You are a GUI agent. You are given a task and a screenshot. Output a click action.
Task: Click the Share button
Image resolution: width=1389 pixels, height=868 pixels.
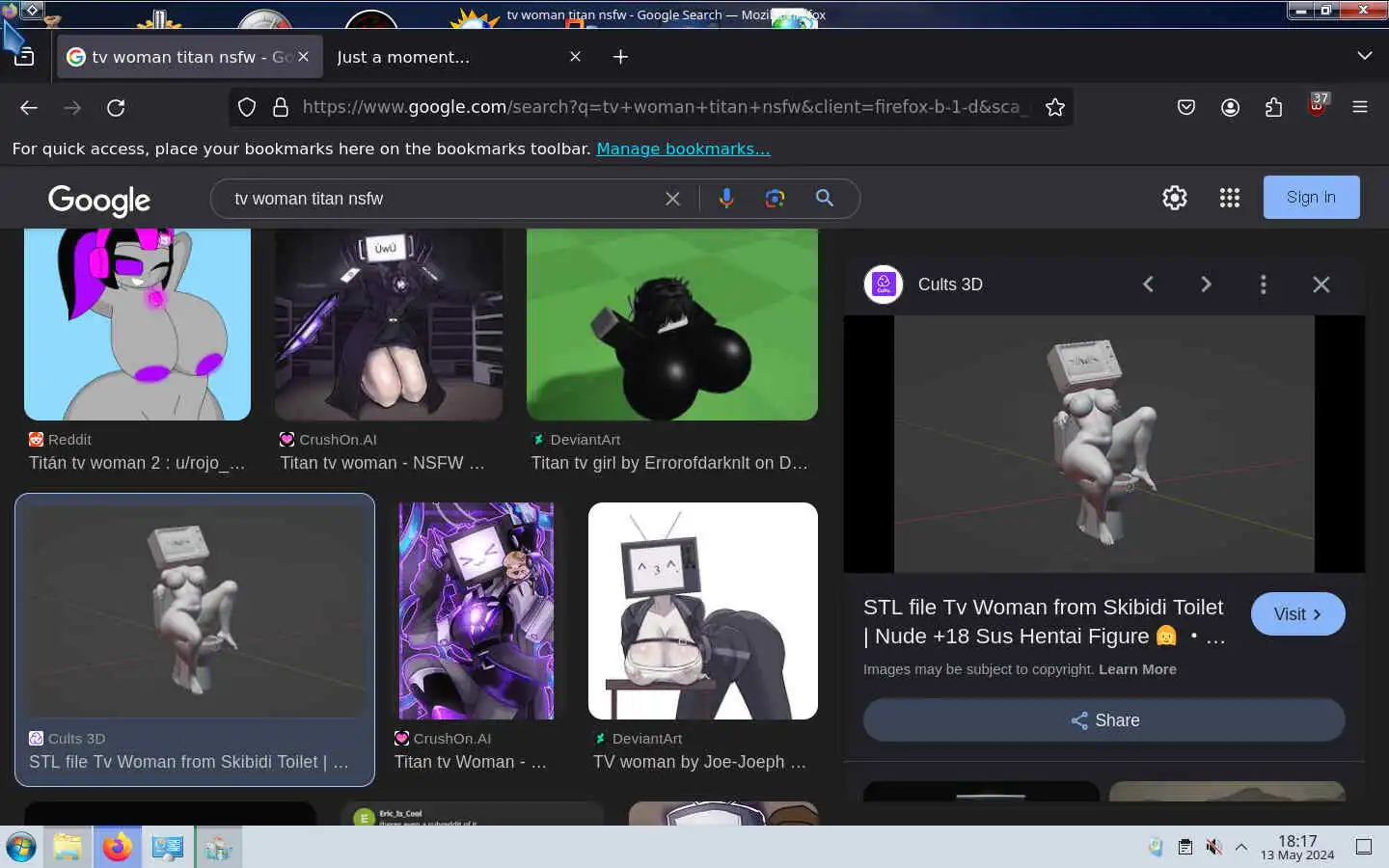click(1104, 720)
